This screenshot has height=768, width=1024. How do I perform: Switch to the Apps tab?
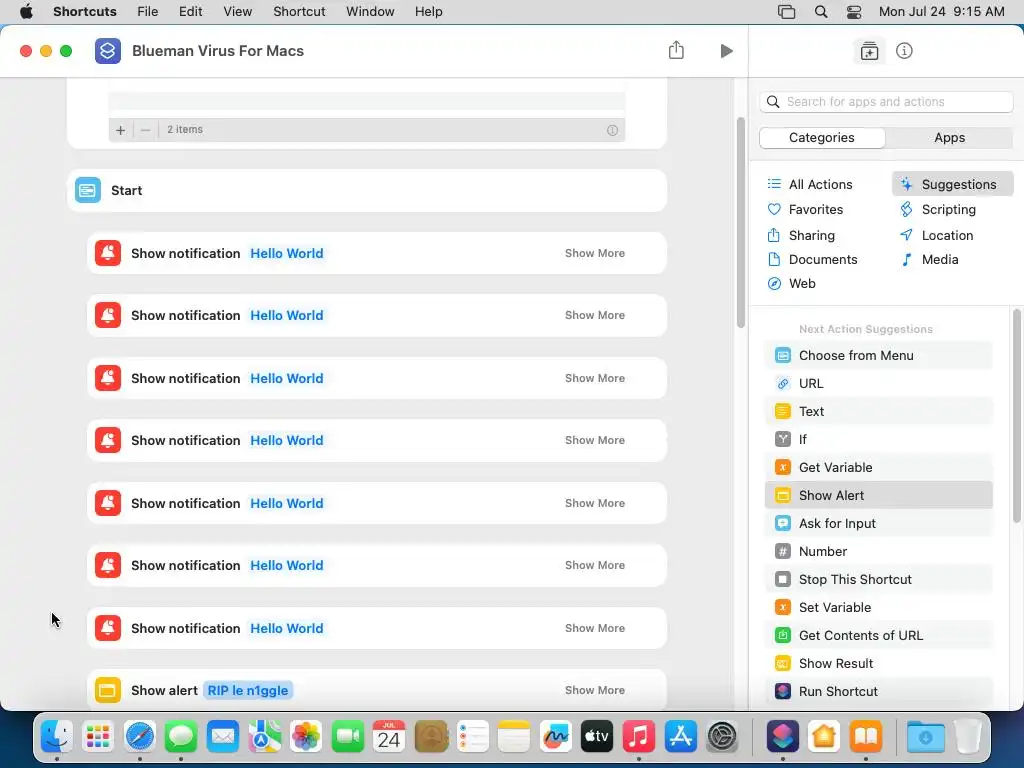(x=949, y=138)
